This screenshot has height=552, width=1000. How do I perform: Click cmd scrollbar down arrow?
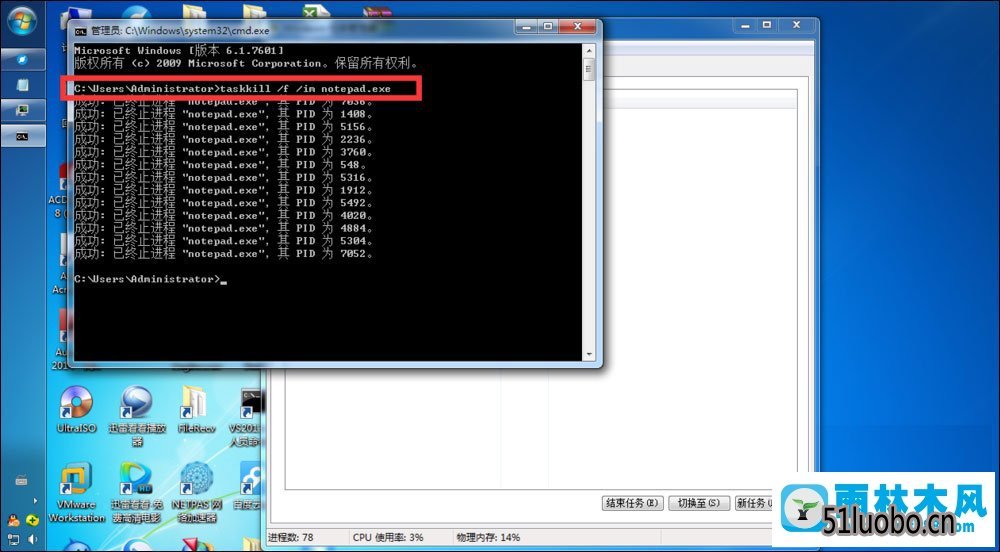pyautogui.click(x=590, y=353)
